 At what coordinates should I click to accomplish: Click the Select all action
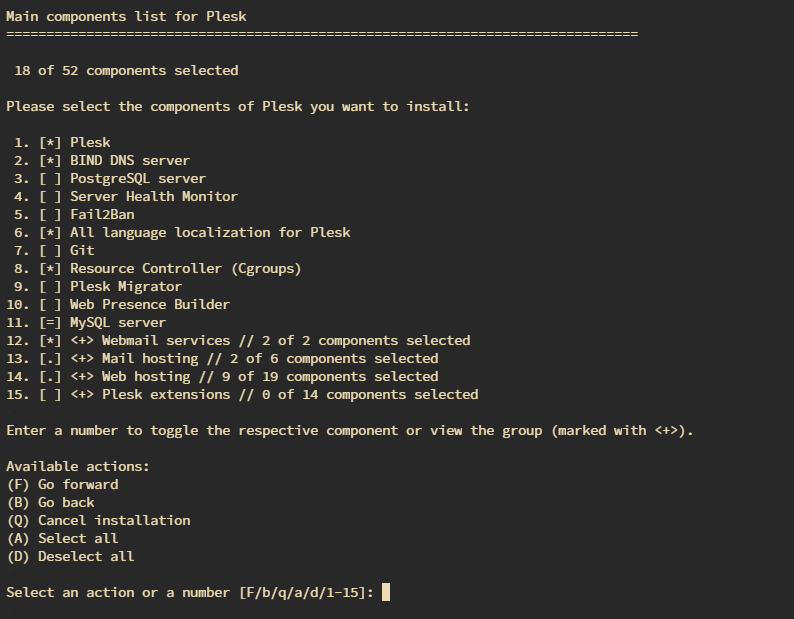tap(62, 538)
